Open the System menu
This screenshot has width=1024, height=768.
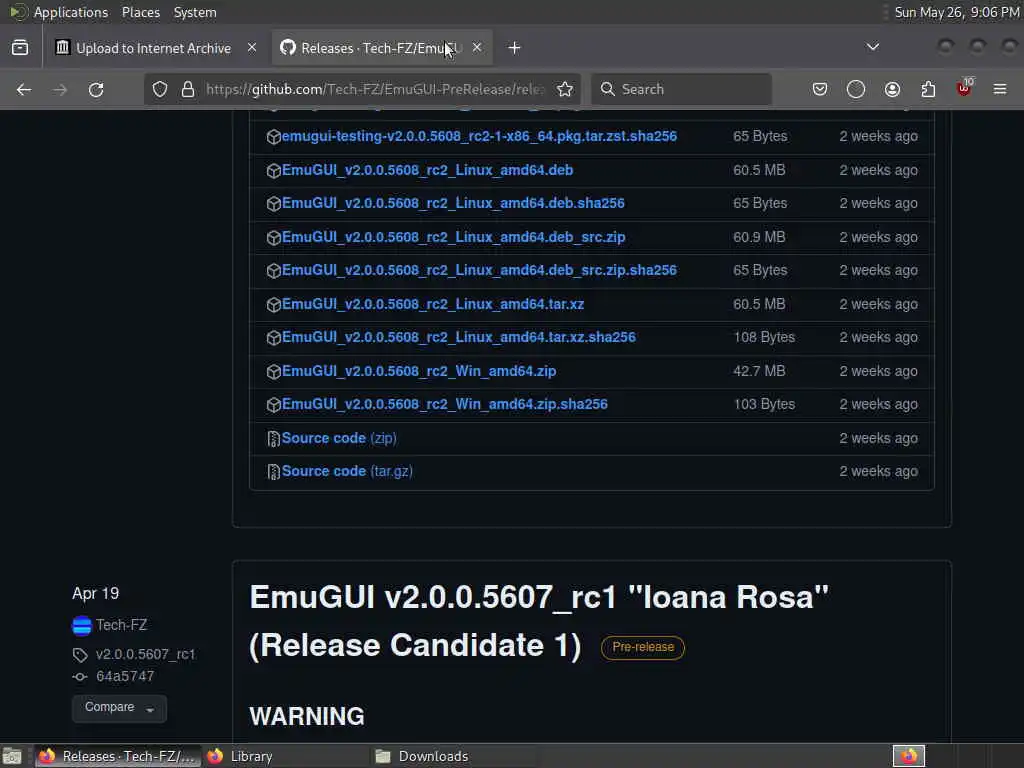[195, 12]
